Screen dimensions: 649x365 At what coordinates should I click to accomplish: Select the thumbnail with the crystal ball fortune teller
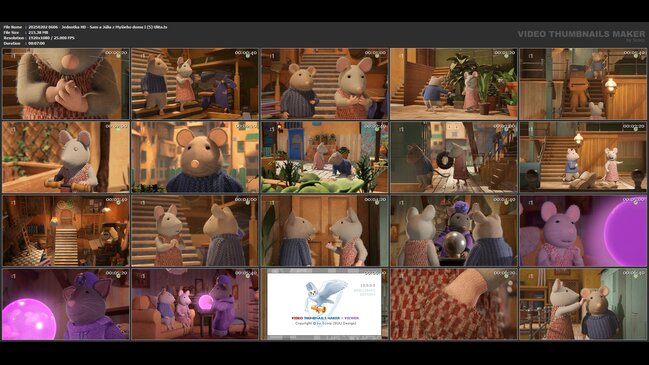coord(454,231)
